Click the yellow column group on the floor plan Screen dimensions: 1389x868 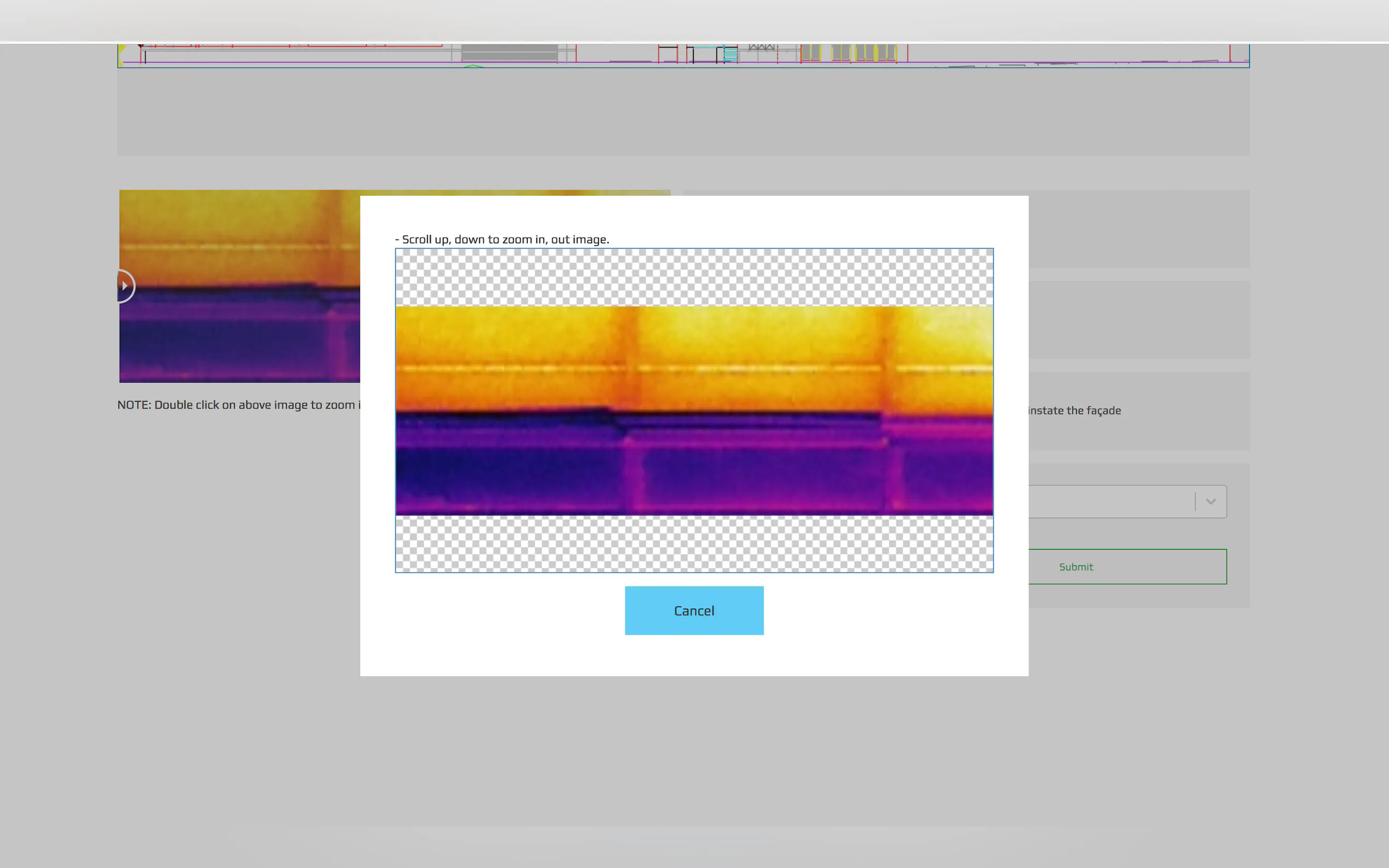tap(849, 53)
